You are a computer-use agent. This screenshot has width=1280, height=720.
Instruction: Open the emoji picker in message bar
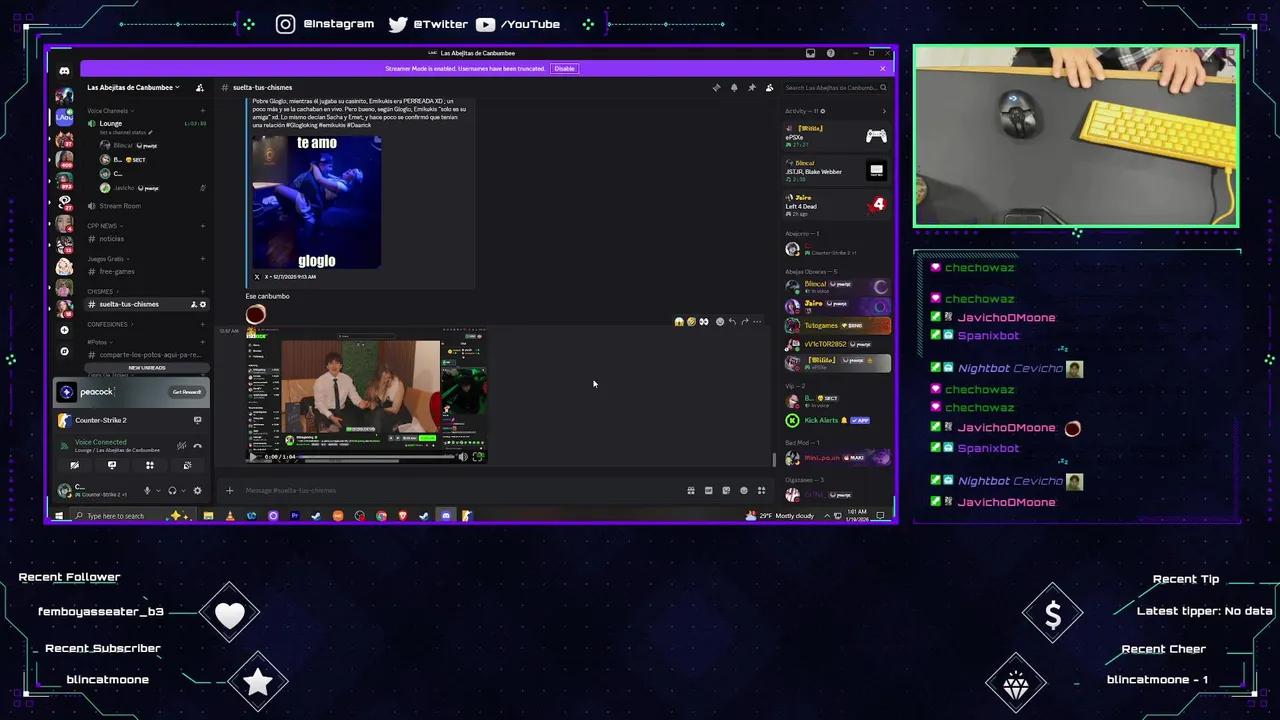click(x=743, y=491)
